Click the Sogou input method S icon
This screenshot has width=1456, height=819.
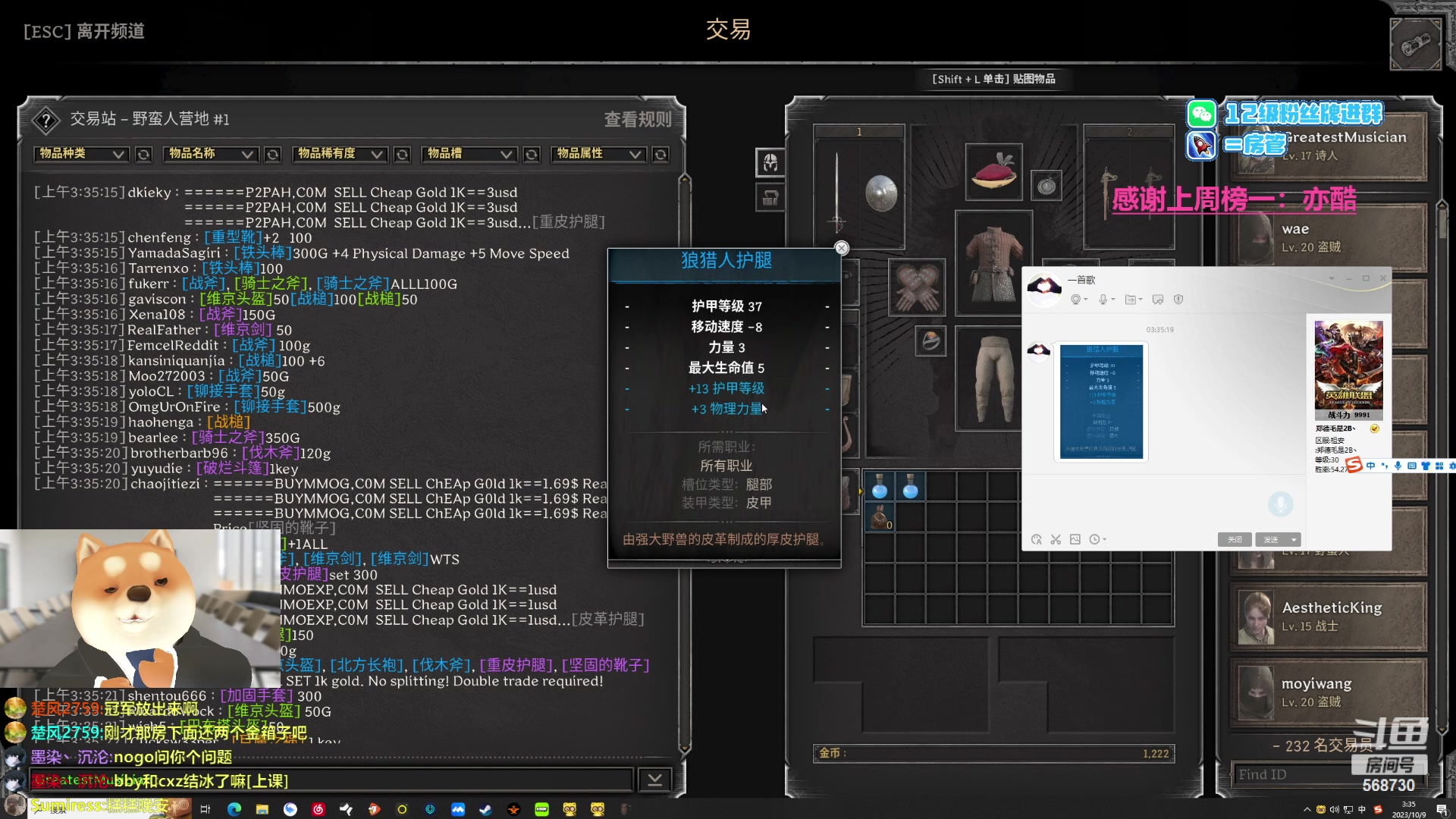(x=1354, y=464)
